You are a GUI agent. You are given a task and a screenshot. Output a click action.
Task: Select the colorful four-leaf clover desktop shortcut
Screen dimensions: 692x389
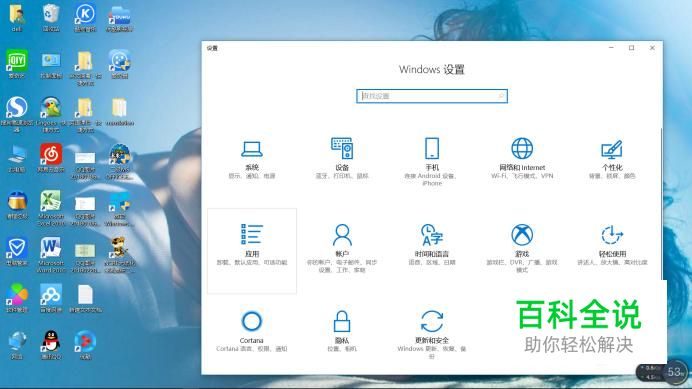tap(17, 298)
